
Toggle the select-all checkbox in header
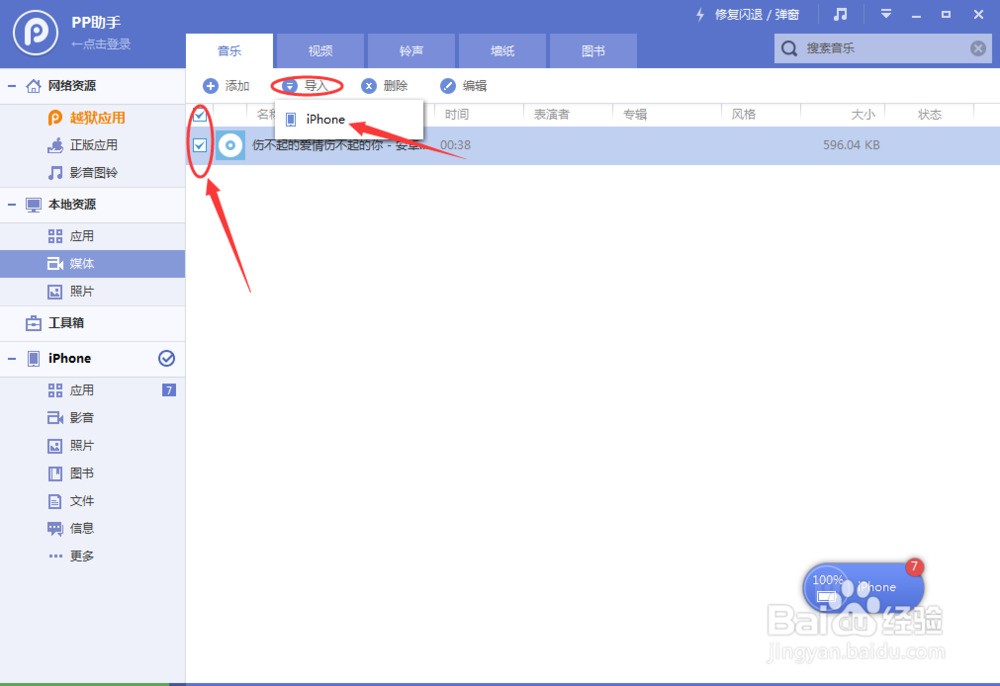pos(200,115)
